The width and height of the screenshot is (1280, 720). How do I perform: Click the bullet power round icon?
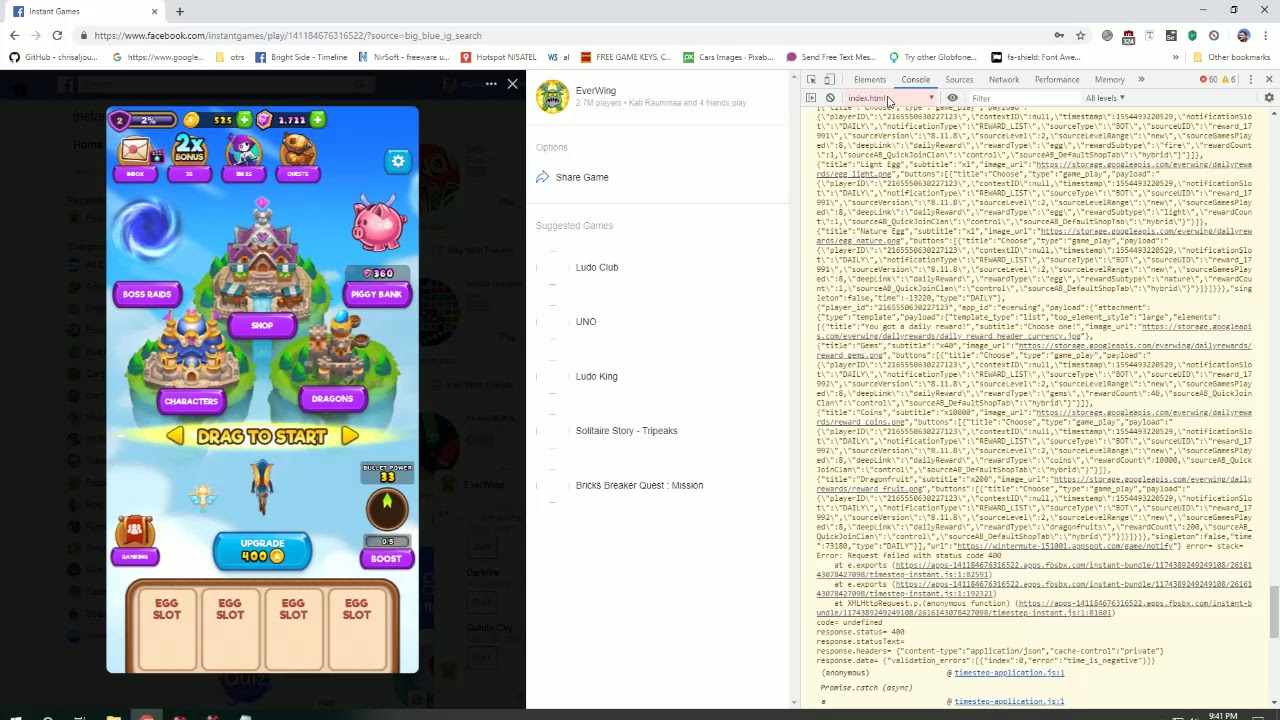(x=387, y=508)
